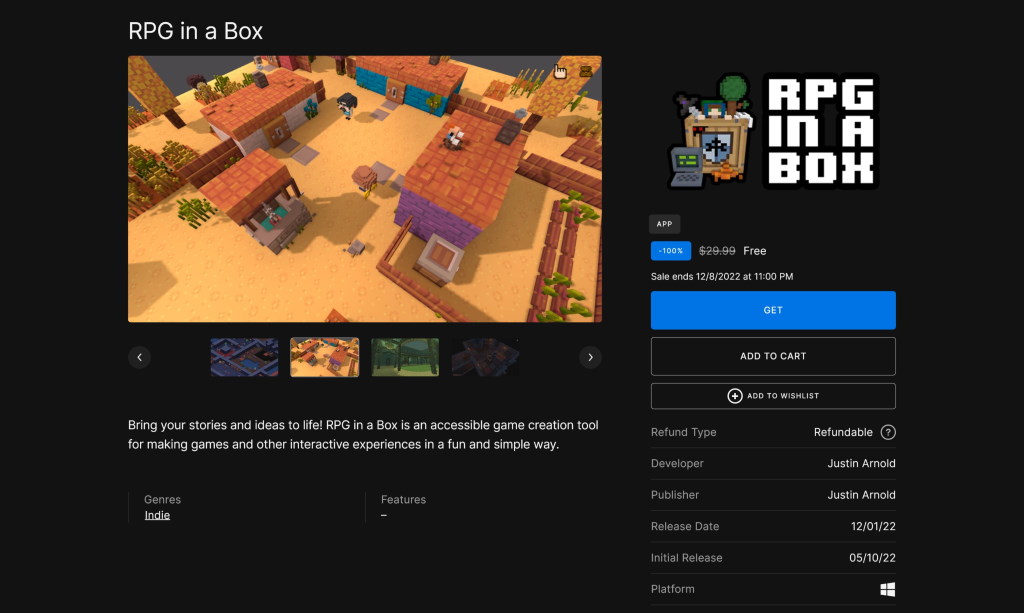Select the highlighted desert village thumbnail
The width and height of the screenshot is (1024, 613).
tap(325, 357)
